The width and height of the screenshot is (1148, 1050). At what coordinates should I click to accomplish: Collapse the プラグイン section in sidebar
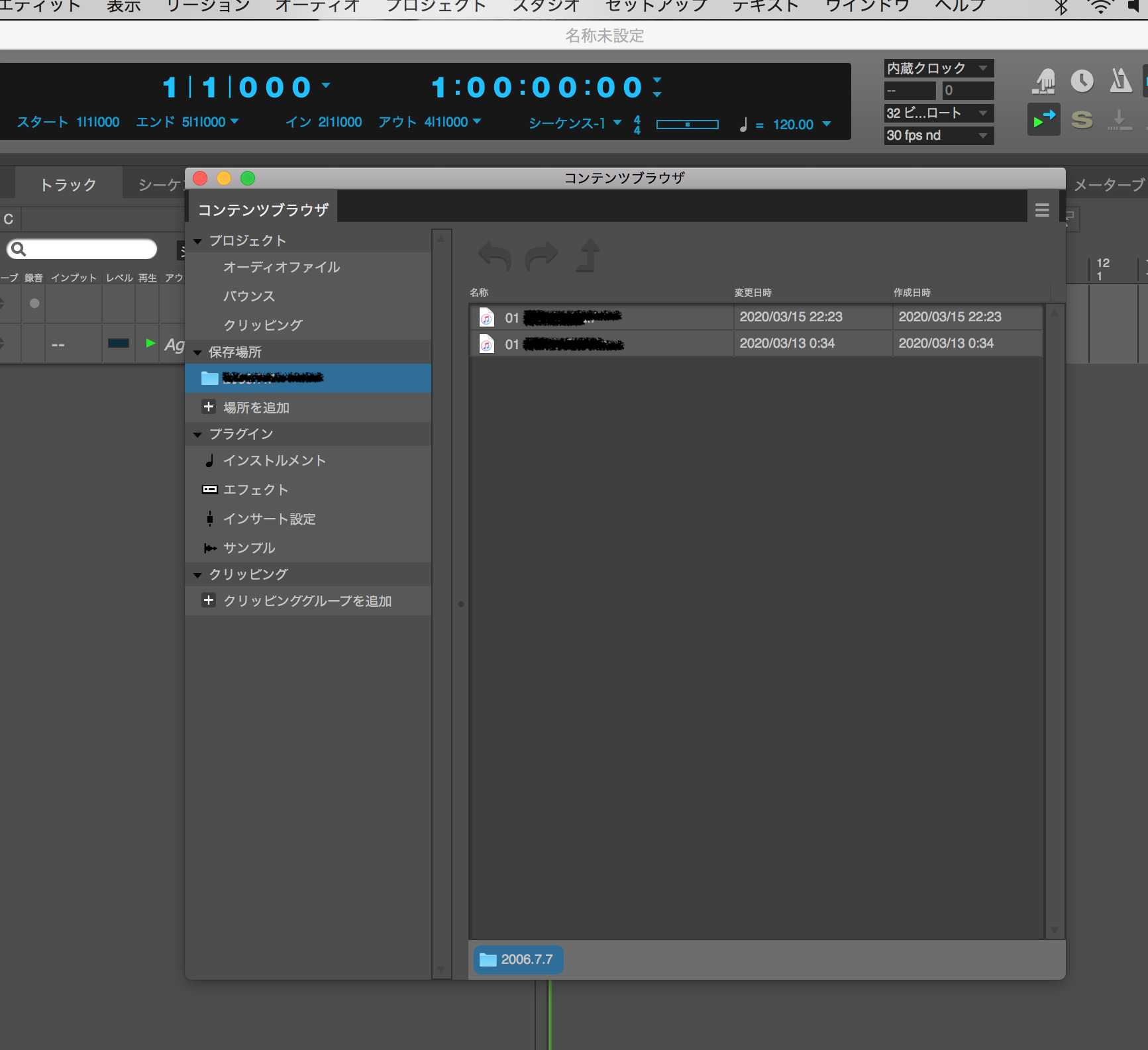point(197,435)
